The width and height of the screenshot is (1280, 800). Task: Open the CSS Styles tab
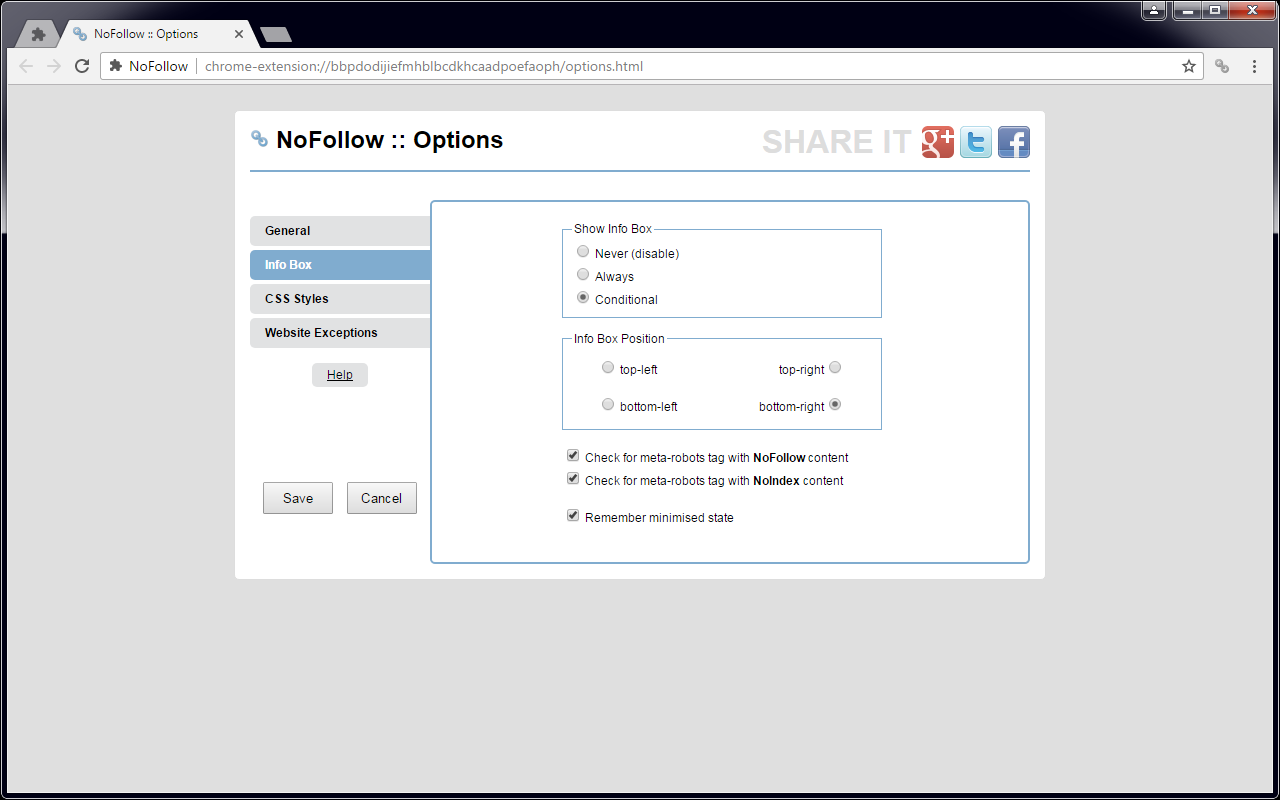(x=340, y=299)
